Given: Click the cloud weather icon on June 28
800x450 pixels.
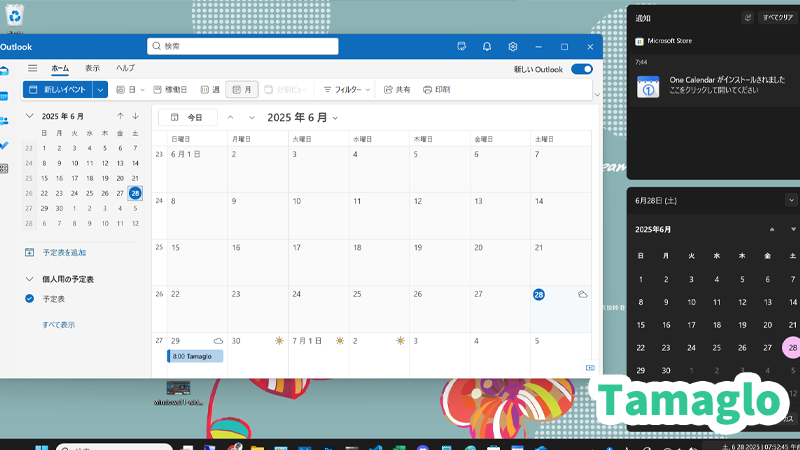Looking at the screenshot, I should pos(582,294).
